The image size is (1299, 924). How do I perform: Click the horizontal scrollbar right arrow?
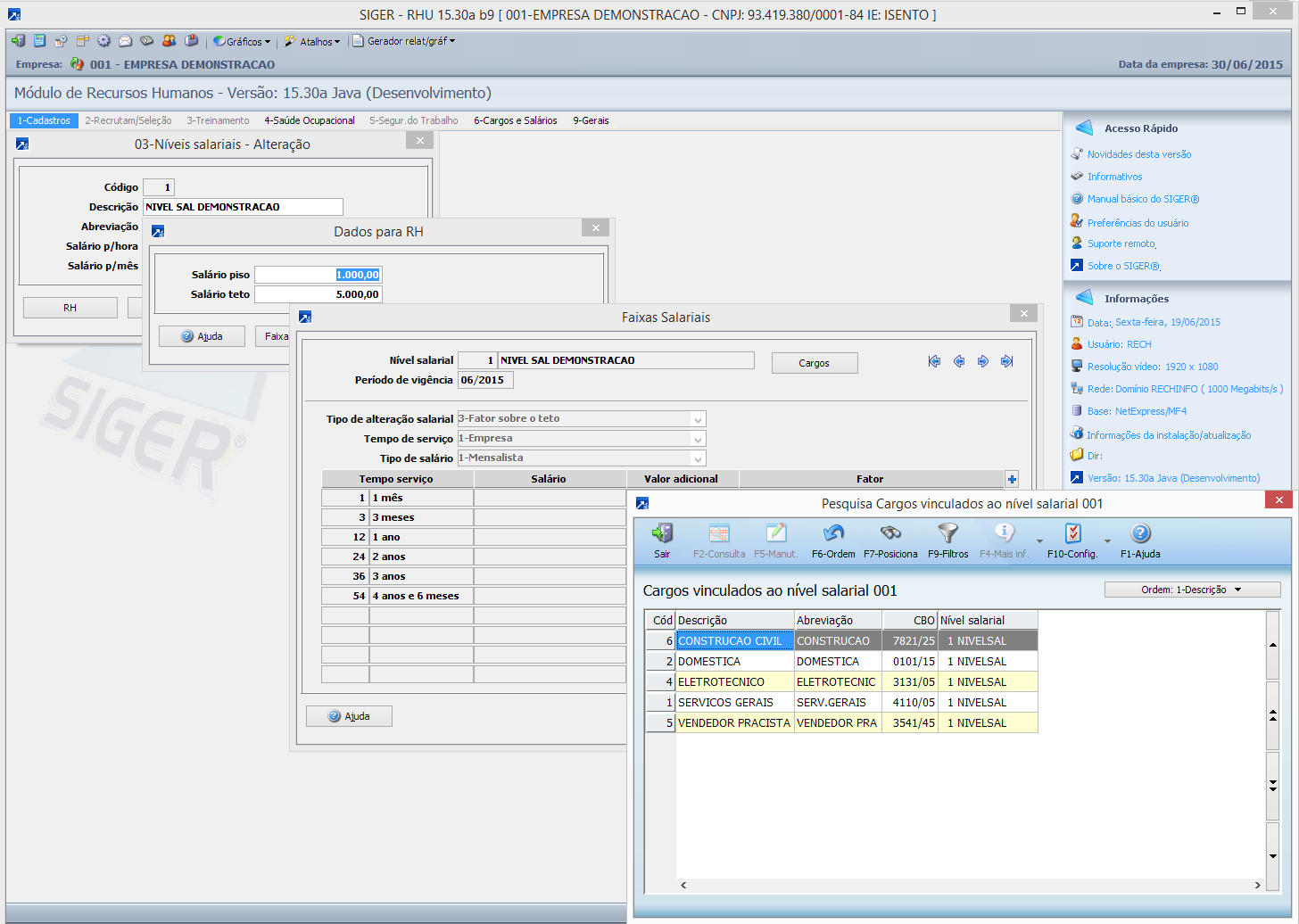[x=1257, y=885]
